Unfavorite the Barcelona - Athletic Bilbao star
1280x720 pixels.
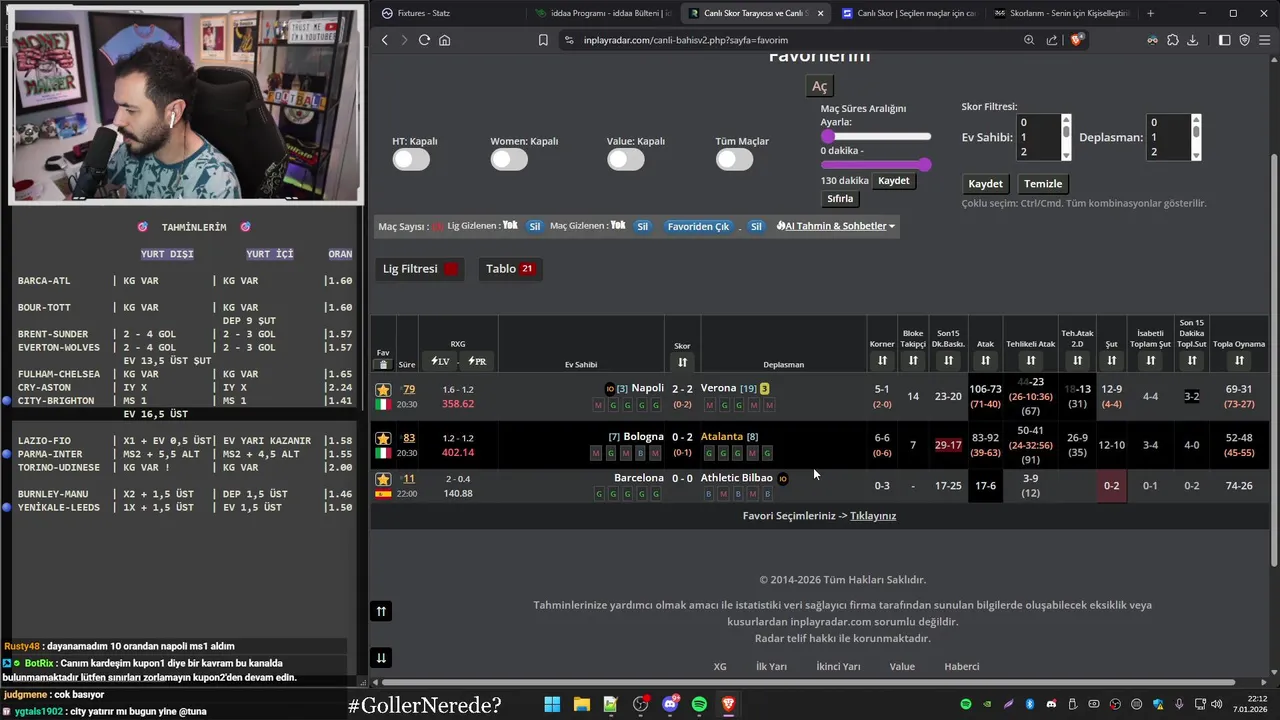[x=383, y=479]
